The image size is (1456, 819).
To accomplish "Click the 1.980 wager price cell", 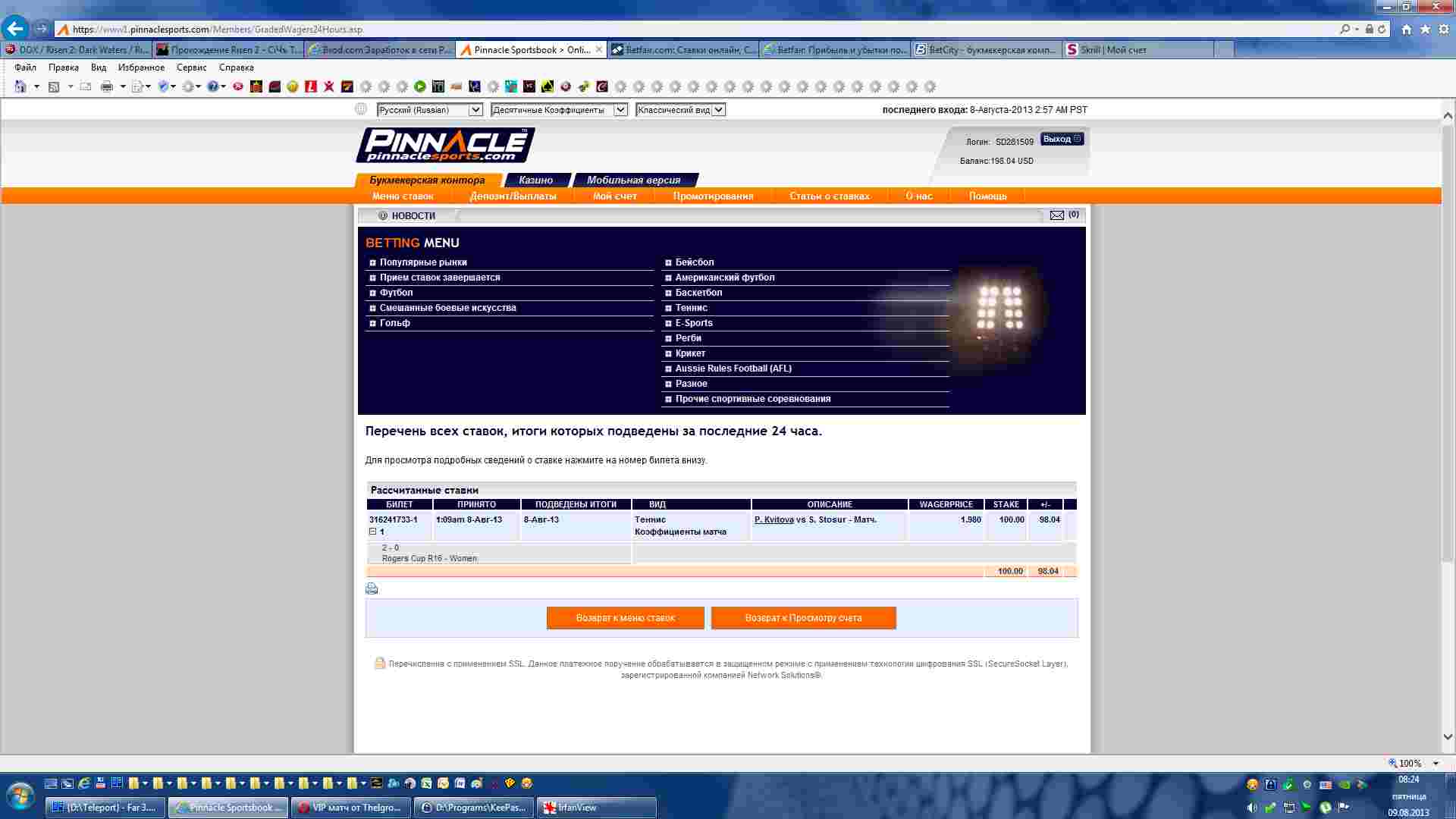I will [x=946, y=526].
